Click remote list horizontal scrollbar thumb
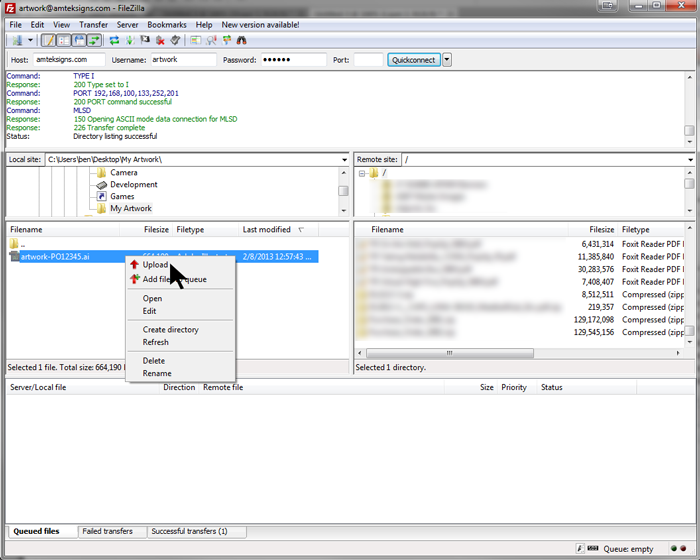Image resolution: width=700 pixels, height=560 pixels. [x=450, y=353]
